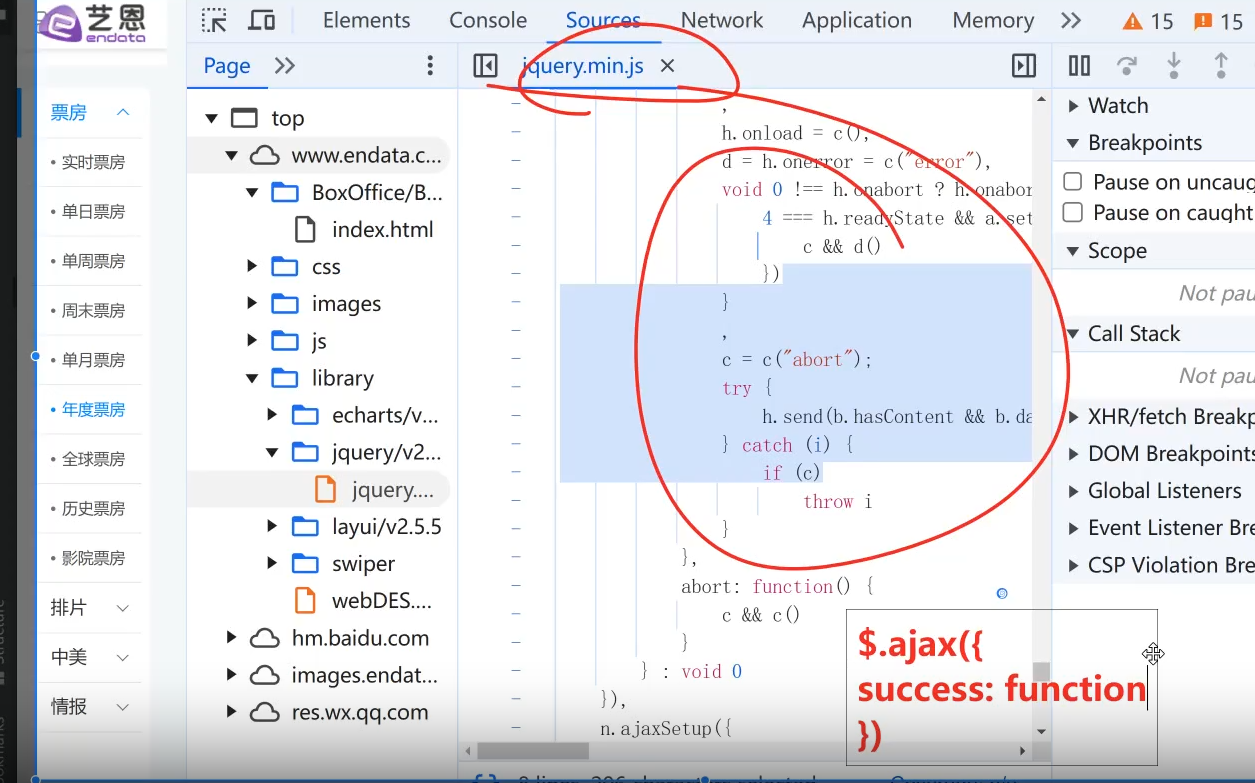Toggle the device toolbar icon
The height and width of the screenshot is (783, 1255).
262,20
